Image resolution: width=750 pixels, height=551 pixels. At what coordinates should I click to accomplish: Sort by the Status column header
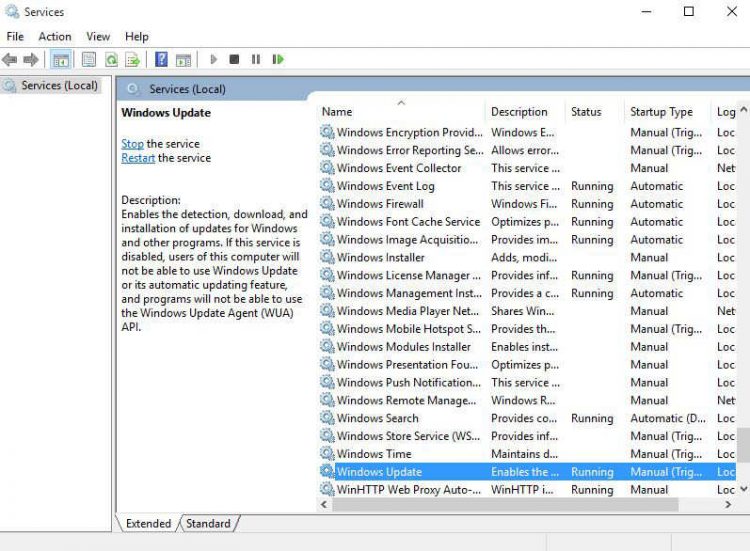tap(595, 112)
